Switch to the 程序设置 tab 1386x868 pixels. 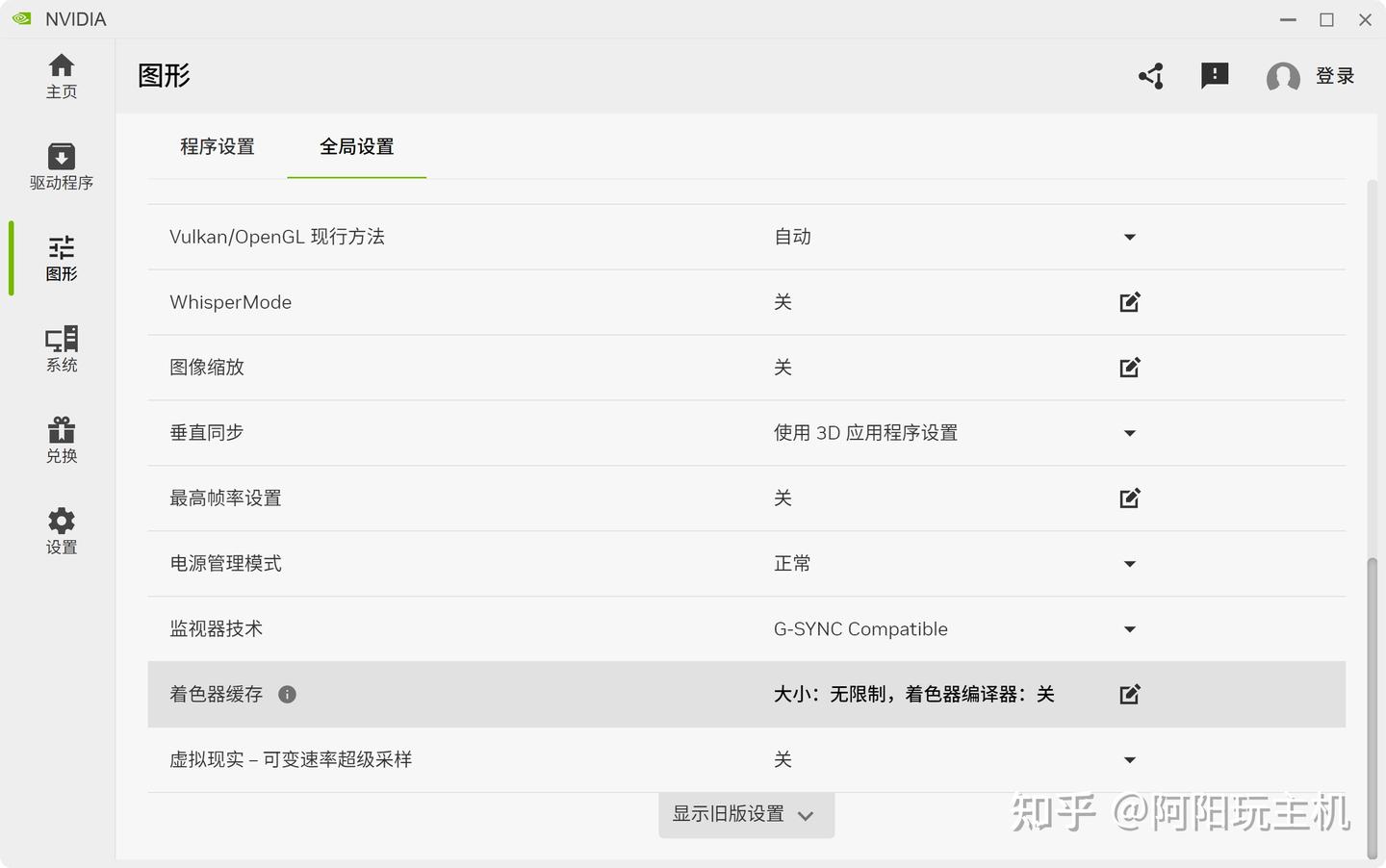[218, 146]
